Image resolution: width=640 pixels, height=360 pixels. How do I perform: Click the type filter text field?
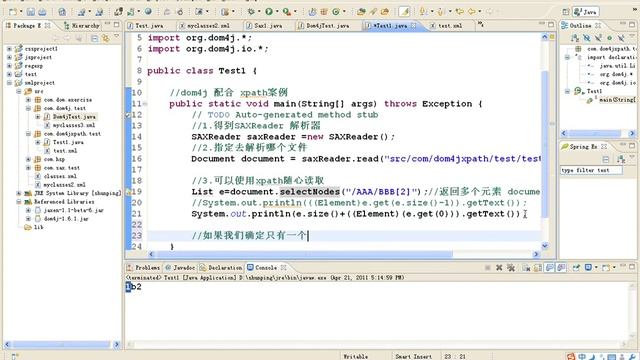[591, 170]
